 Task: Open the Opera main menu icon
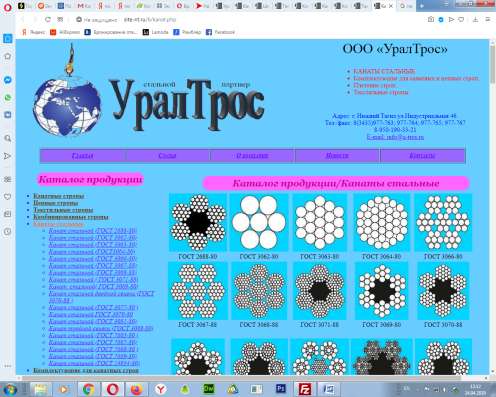(x=7, y=7)
